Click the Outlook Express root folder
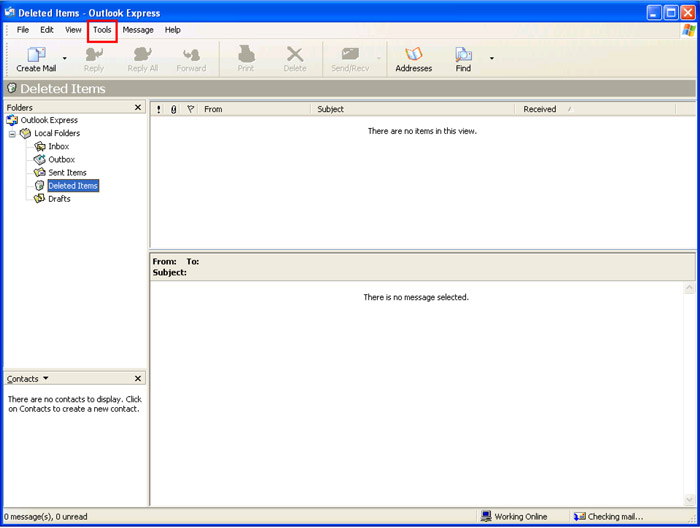Screen dimensions: 700x528 pyautogui.click(x=49, y=120)
